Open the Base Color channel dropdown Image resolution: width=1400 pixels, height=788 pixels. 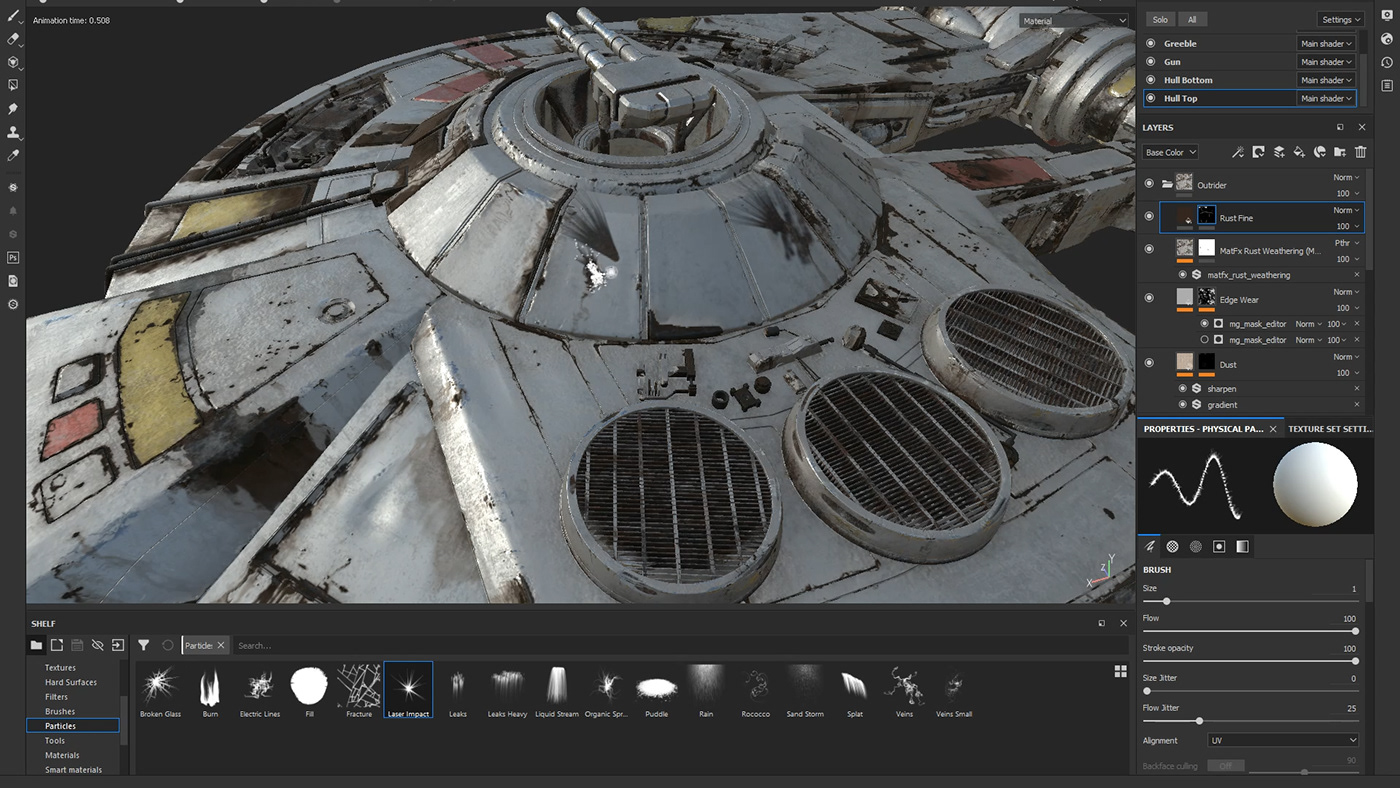[x=1170, y=152]
